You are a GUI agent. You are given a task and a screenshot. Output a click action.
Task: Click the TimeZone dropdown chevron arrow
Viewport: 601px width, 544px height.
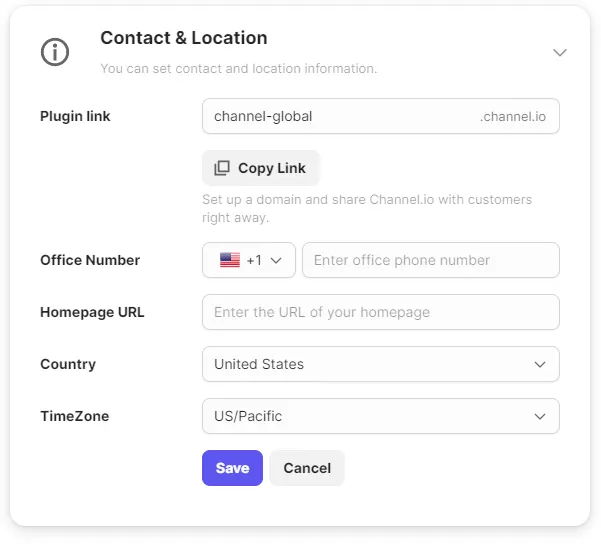click(x=540, y=416)
